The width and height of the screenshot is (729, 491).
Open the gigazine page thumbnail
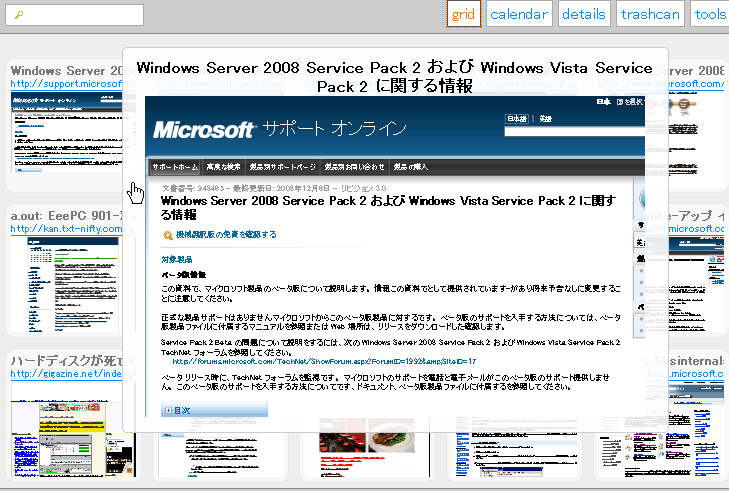[73, 431]
